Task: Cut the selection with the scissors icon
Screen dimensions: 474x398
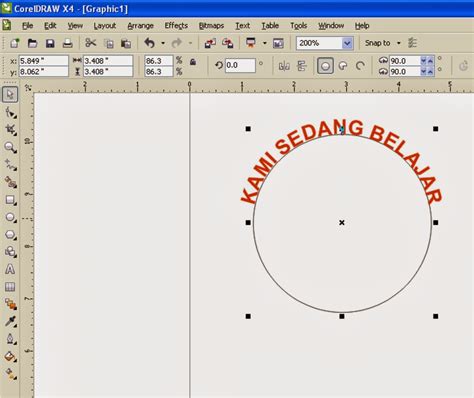Action: tap(90, 43)
